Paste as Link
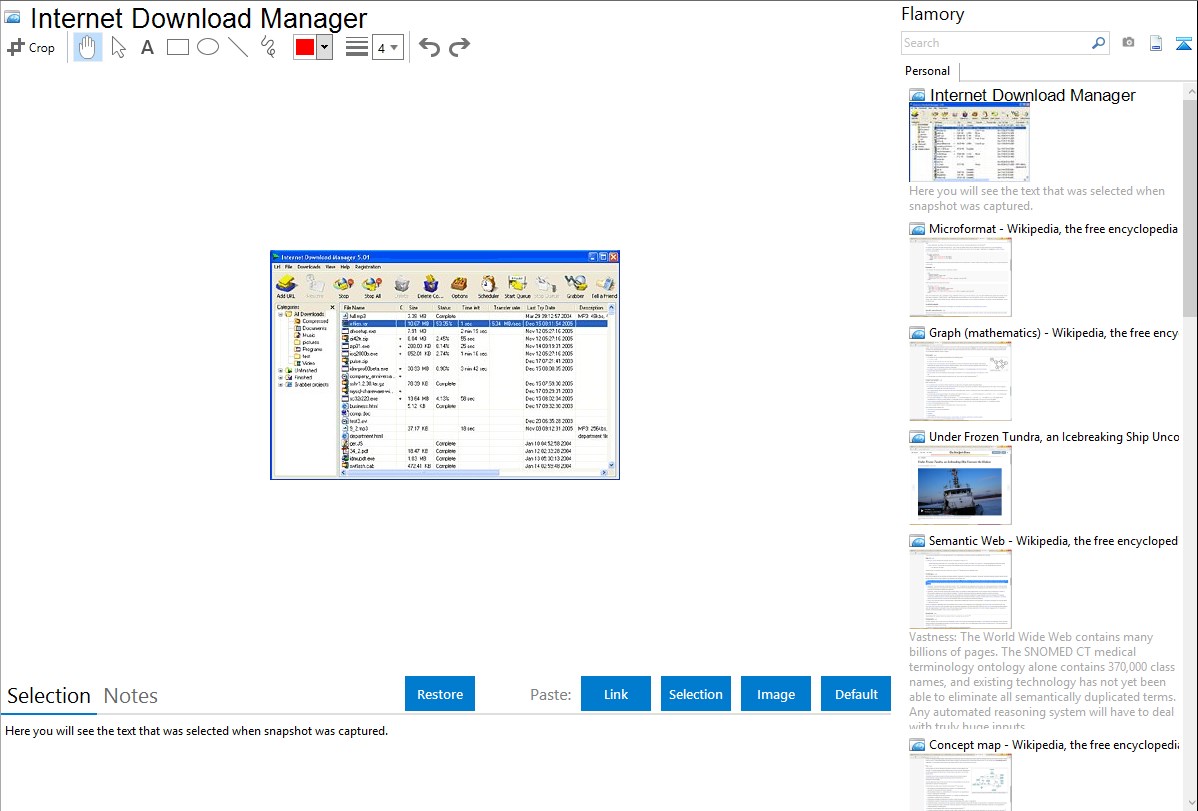The width and height of the screenshot is (1198, 811). [x=616, y=694]
